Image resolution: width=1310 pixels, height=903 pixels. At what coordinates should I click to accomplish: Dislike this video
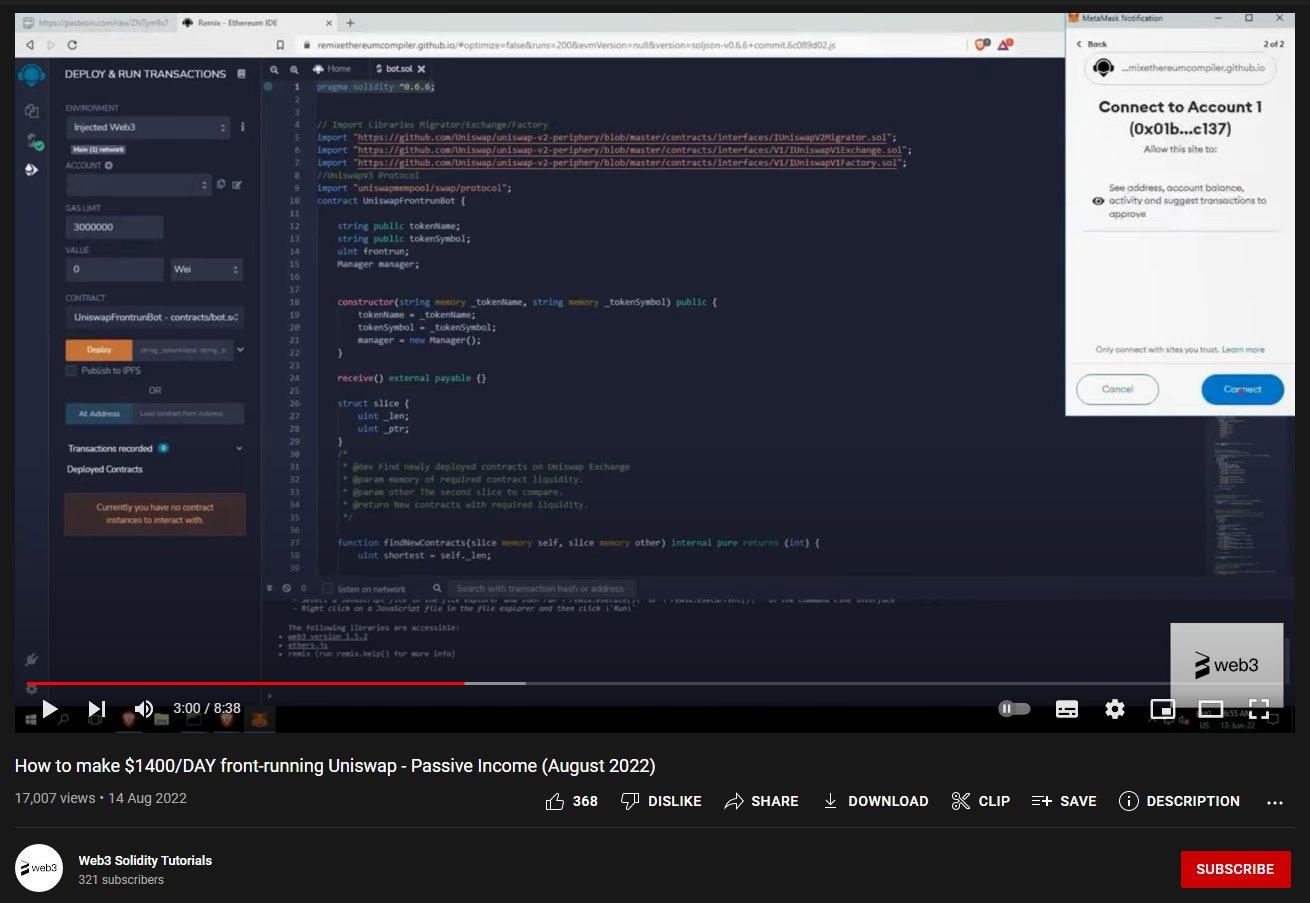click(x=661, y=801)
